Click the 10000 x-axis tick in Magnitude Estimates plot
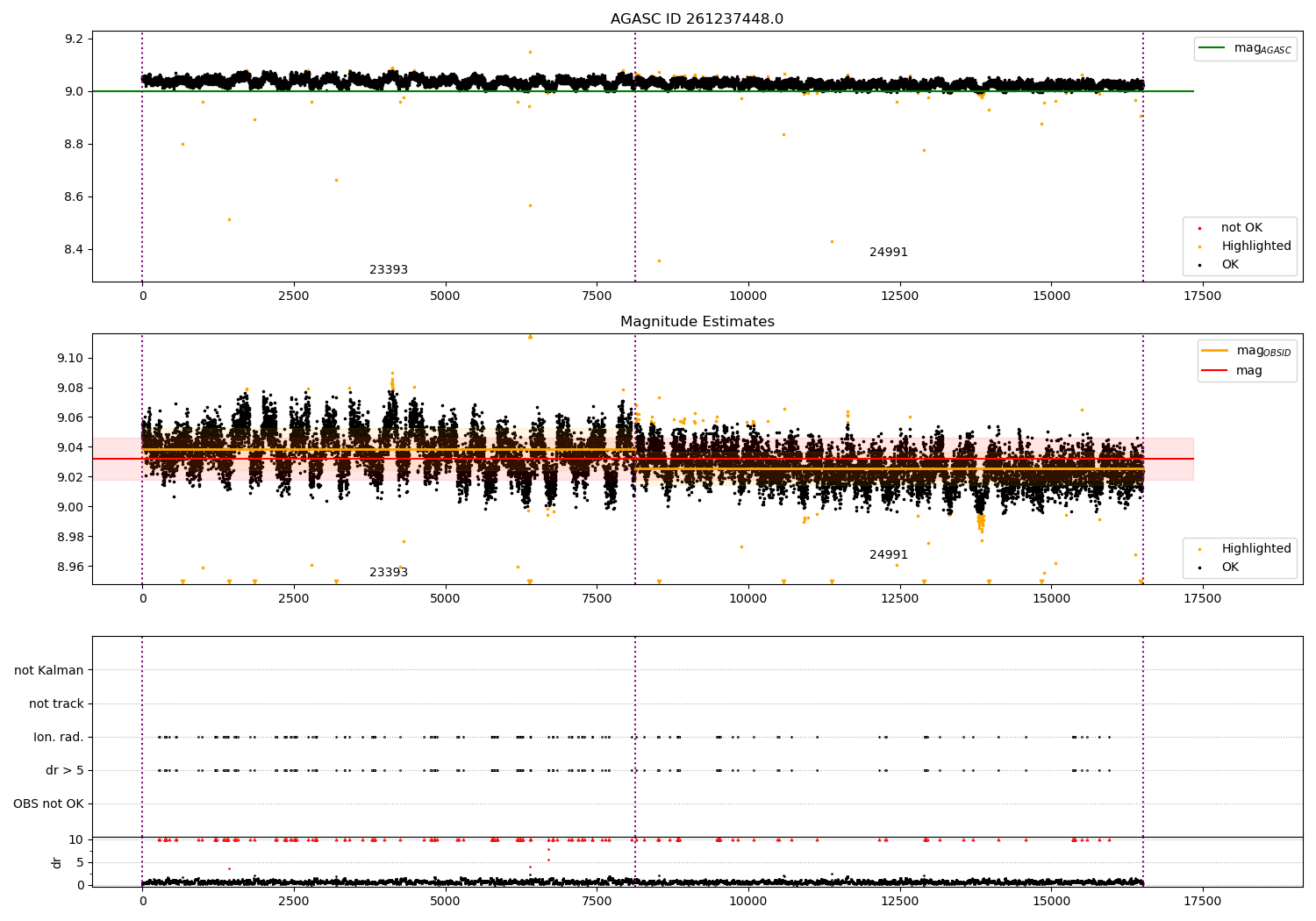Screen dimensions: 1316x921 point(747,599)
